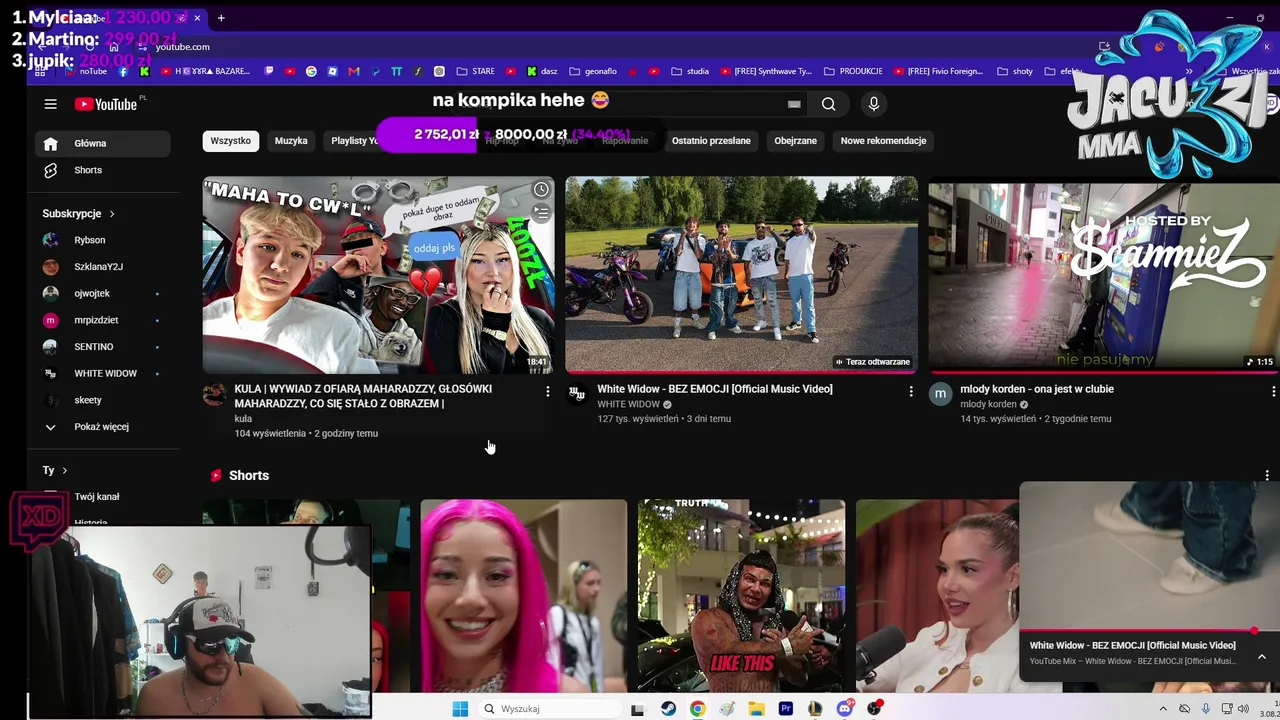The image size is (1280, 720).
Task: Open the Ty section chevron
Action: point(64,470)
